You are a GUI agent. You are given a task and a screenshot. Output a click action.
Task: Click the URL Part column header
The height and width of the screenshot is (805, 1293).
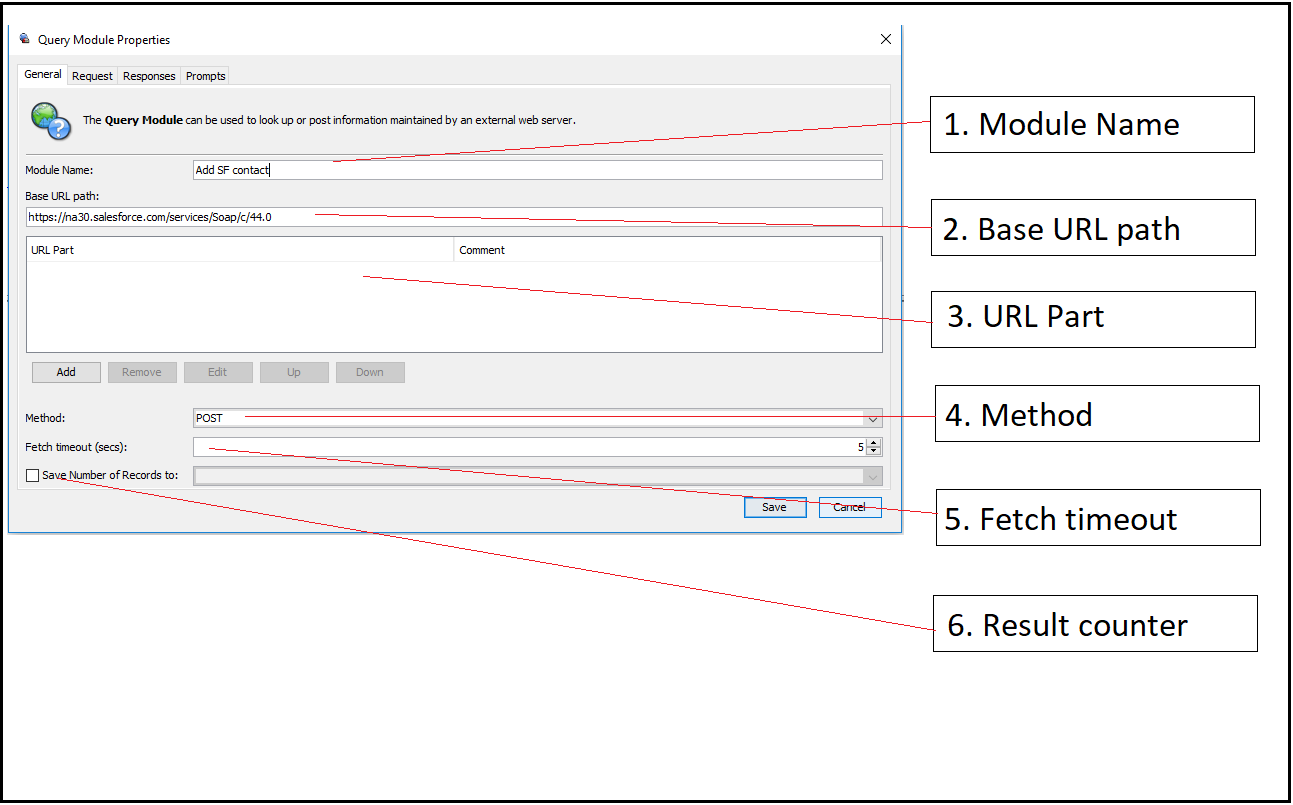pos(238,249)
